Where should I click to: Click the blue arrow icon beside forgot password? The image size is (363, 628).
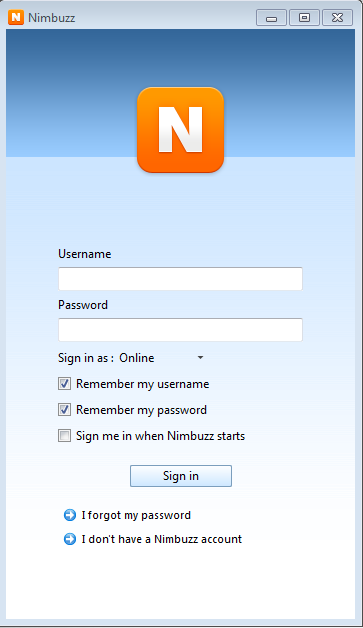click(x=70, y=515)
